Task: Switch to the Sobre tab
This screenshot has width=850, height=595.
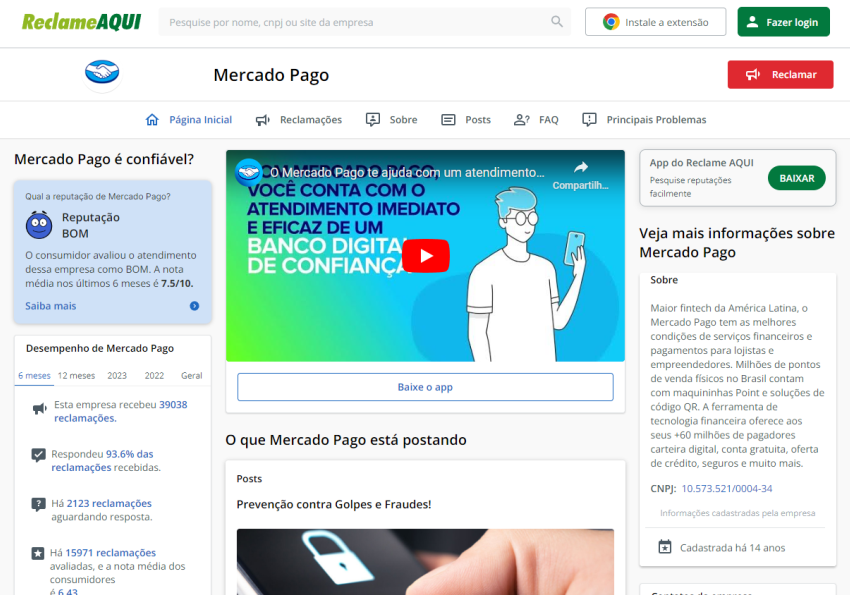Action: click(391, 120)
